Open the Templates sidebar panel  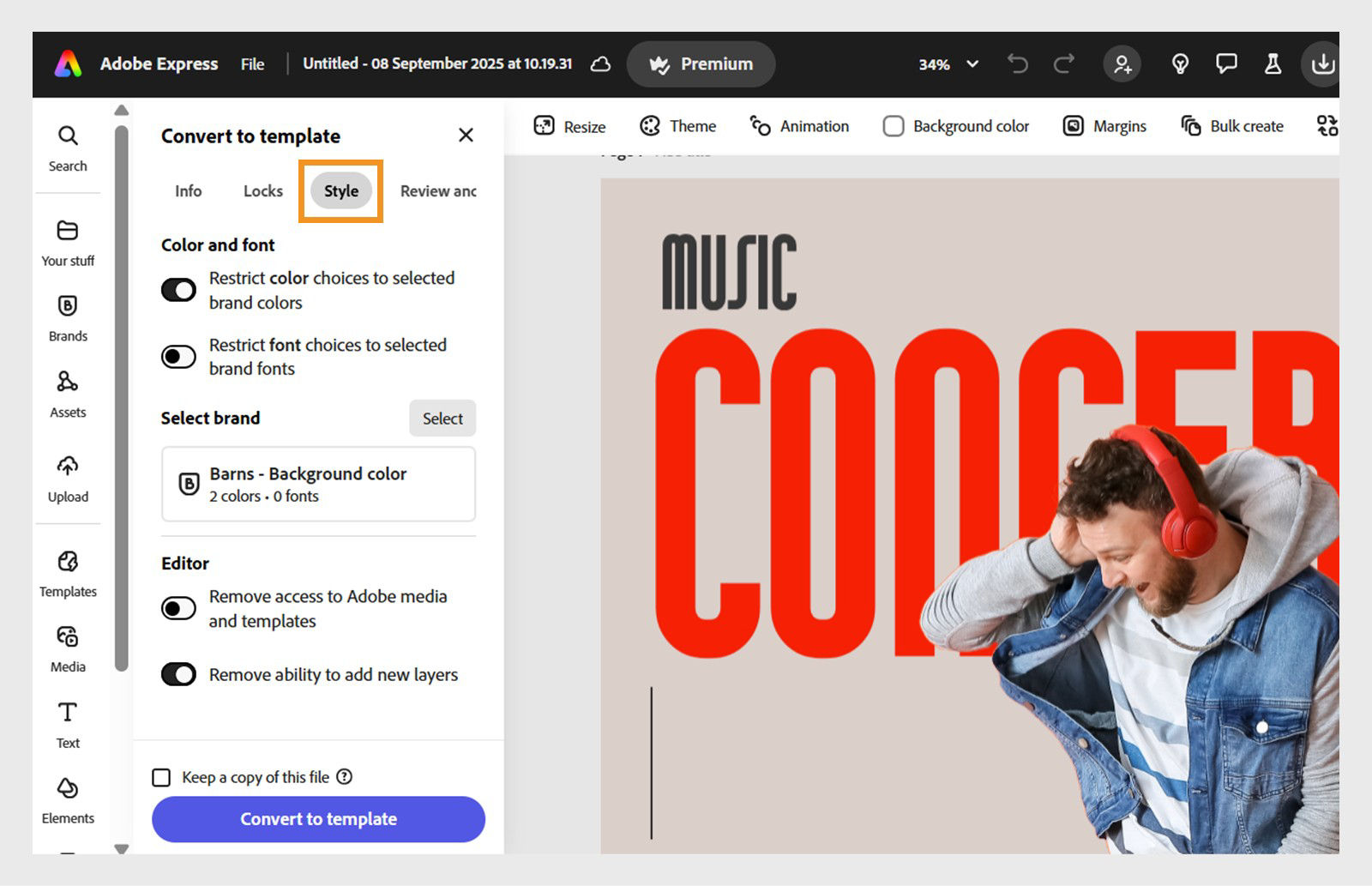[68, 574]
